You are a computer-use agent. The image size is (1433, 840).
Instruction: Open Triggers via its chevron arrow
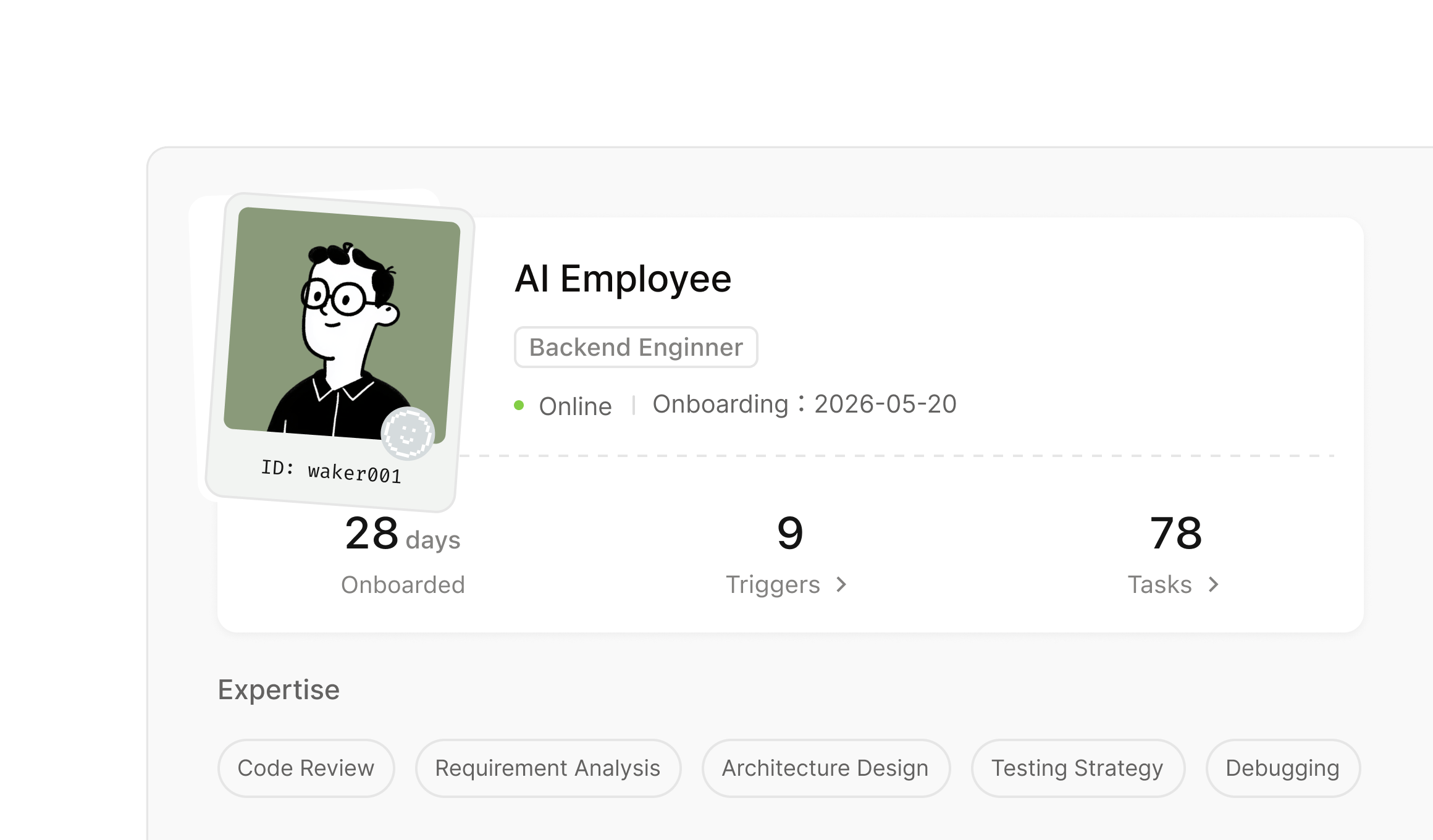(x=841, y=584)
